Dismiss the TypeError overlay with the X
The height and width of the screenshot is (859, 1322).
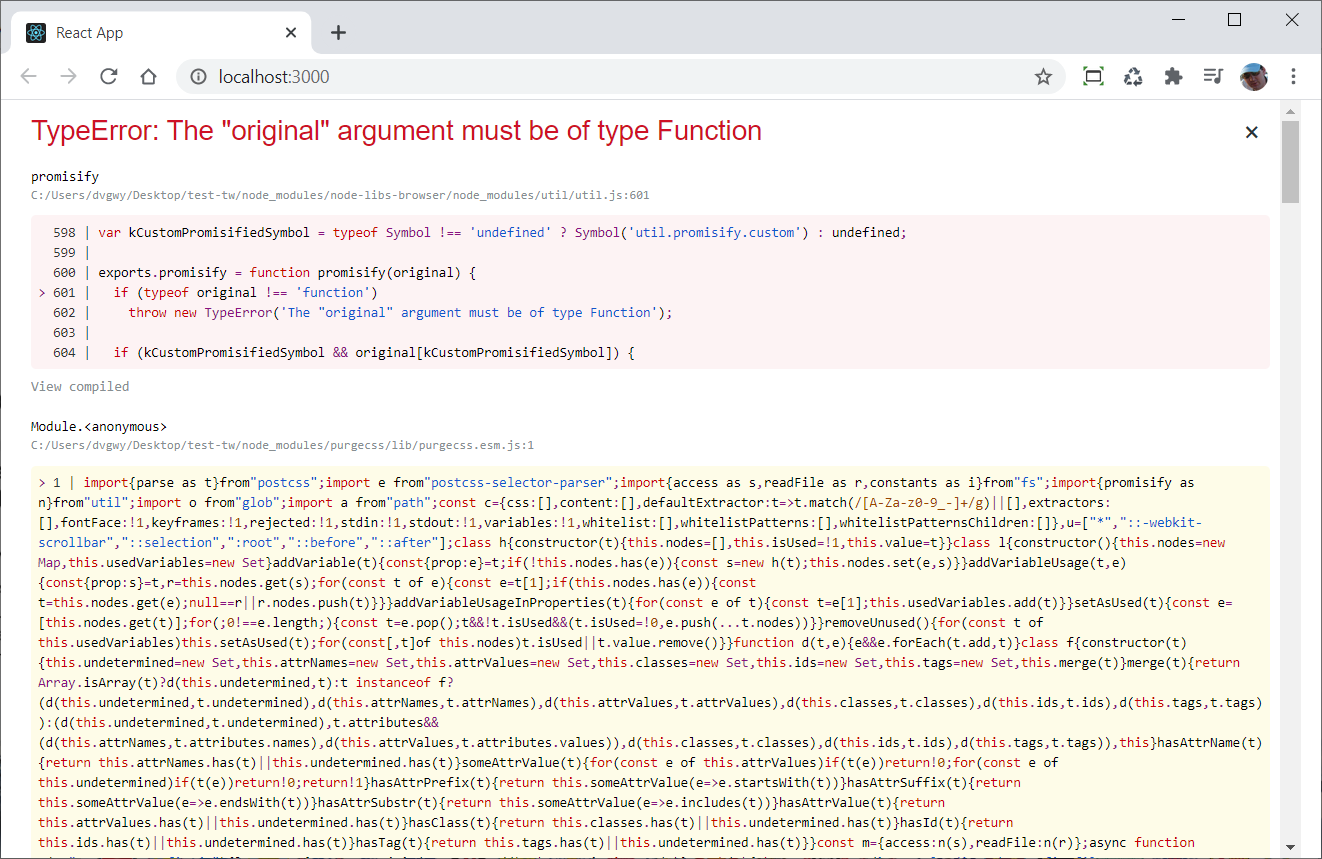tap(1251, 131)
